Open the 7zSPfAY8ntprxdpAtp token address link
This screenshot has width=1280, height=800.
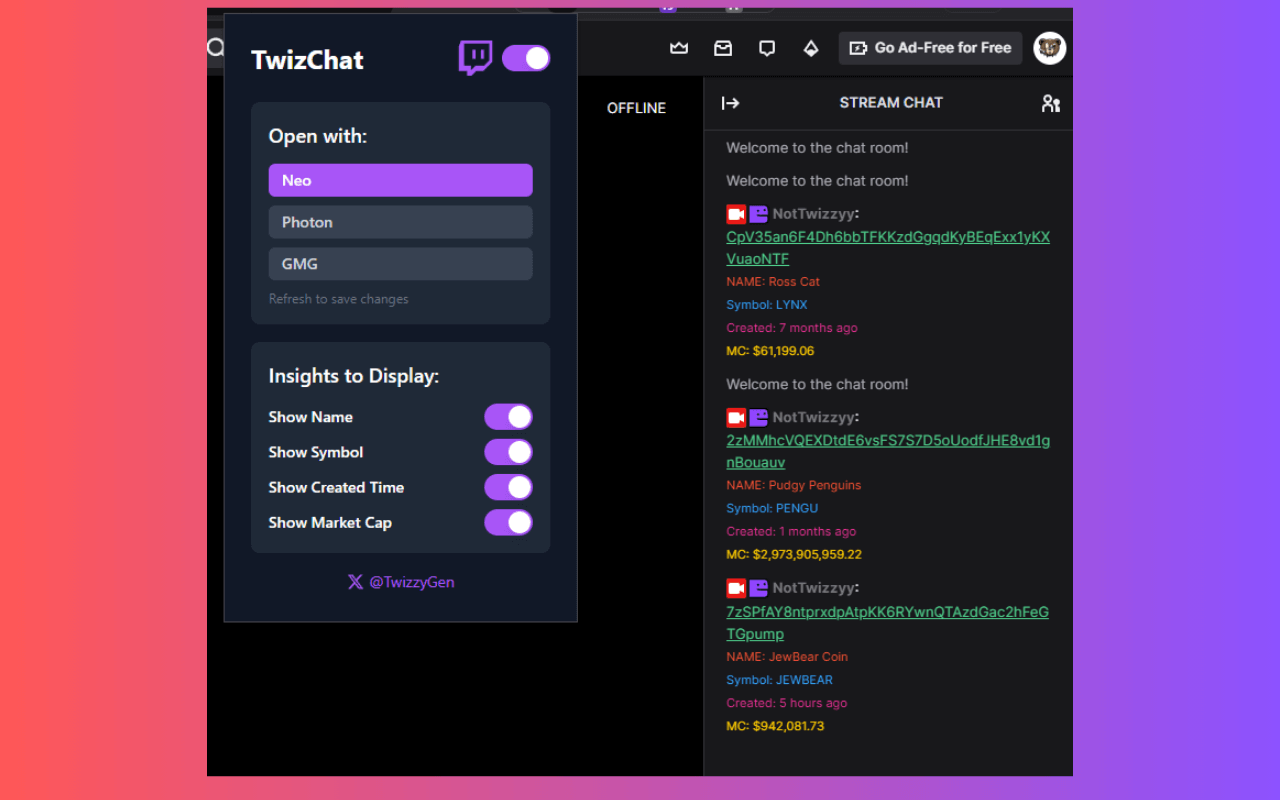pyautogui.click(x=888, y=623)
